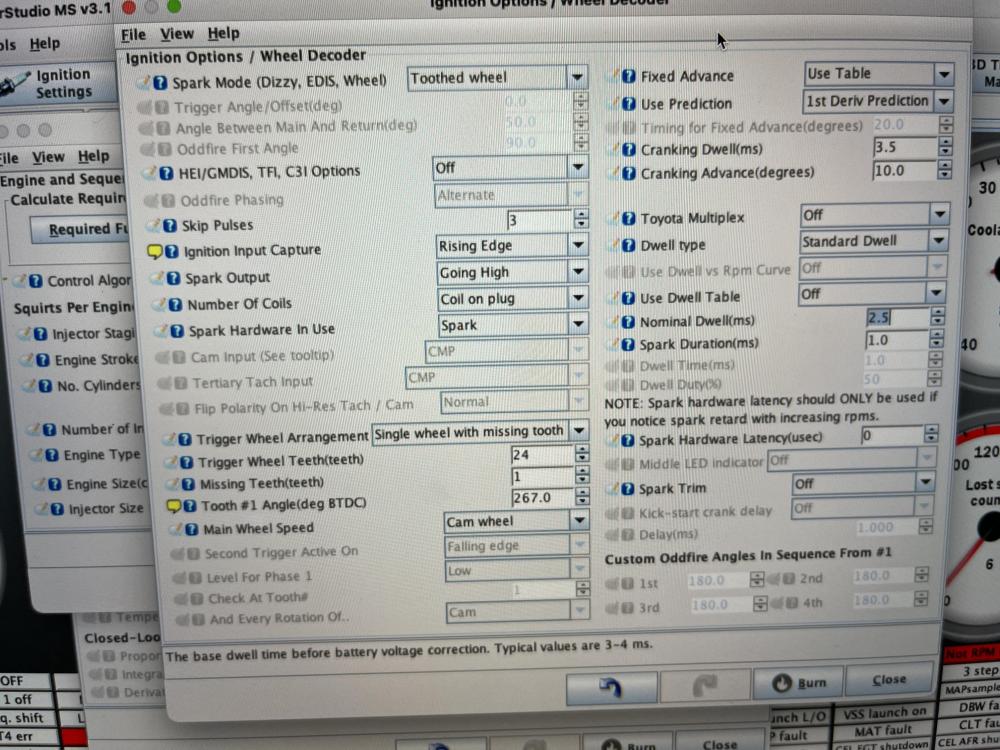Click help icon for Trigger Wheel Arrangement
This screenshot has height=750, width=1000.
click(185, 439)
